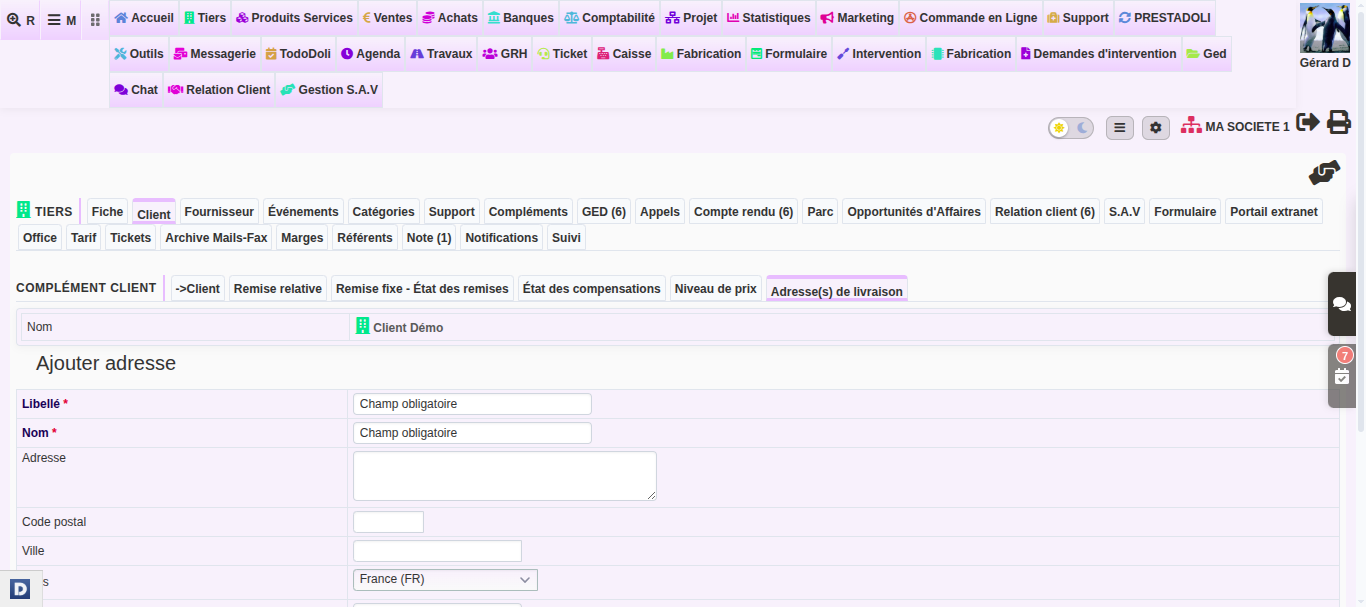The image size is (1366, 607).
Task: Click the handshake icon at top right
Action: (x=1324, y=173)
